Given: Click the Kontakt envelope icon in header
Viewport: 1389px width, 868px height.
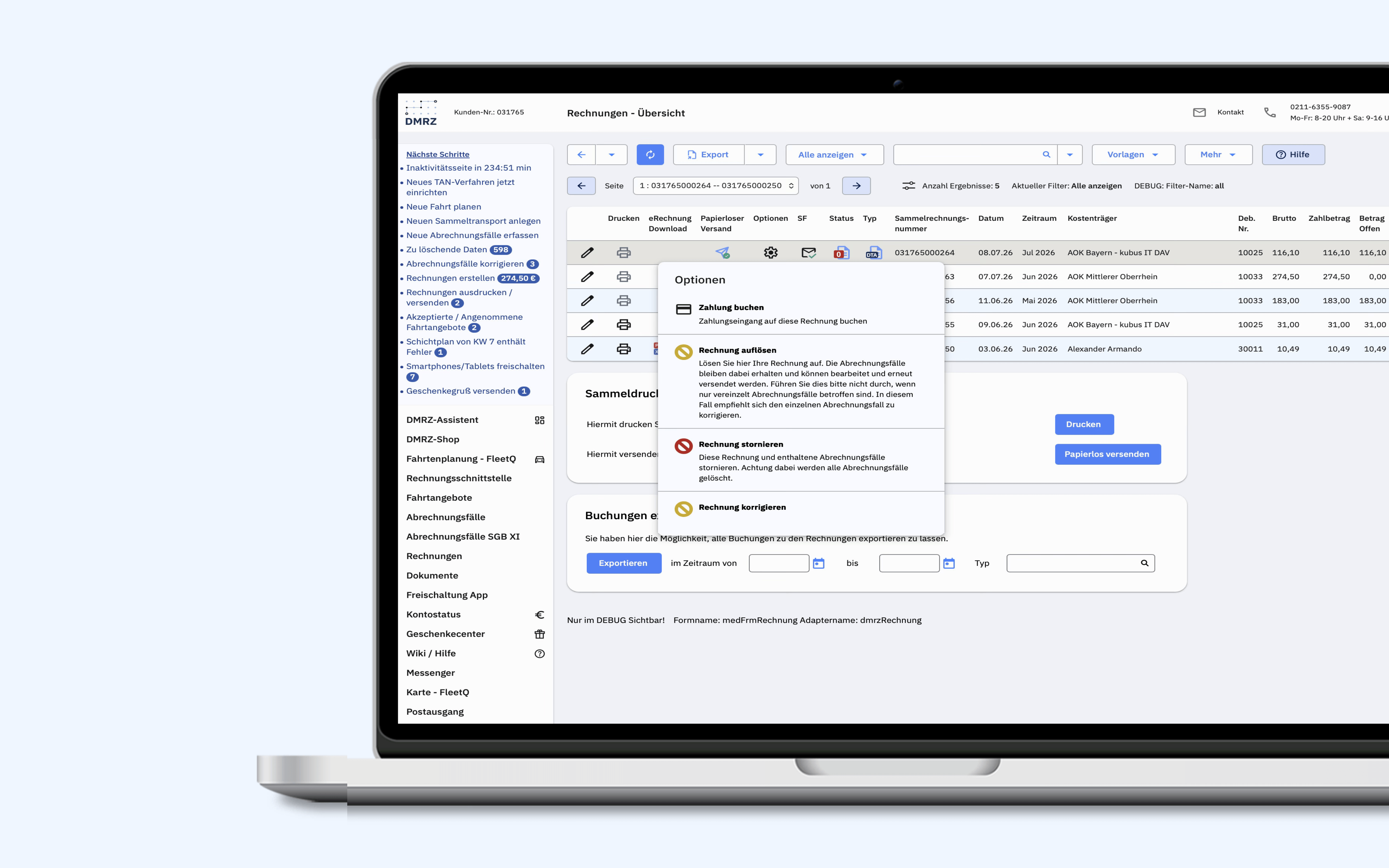Looking at the screenshot, I should 1199,113.
